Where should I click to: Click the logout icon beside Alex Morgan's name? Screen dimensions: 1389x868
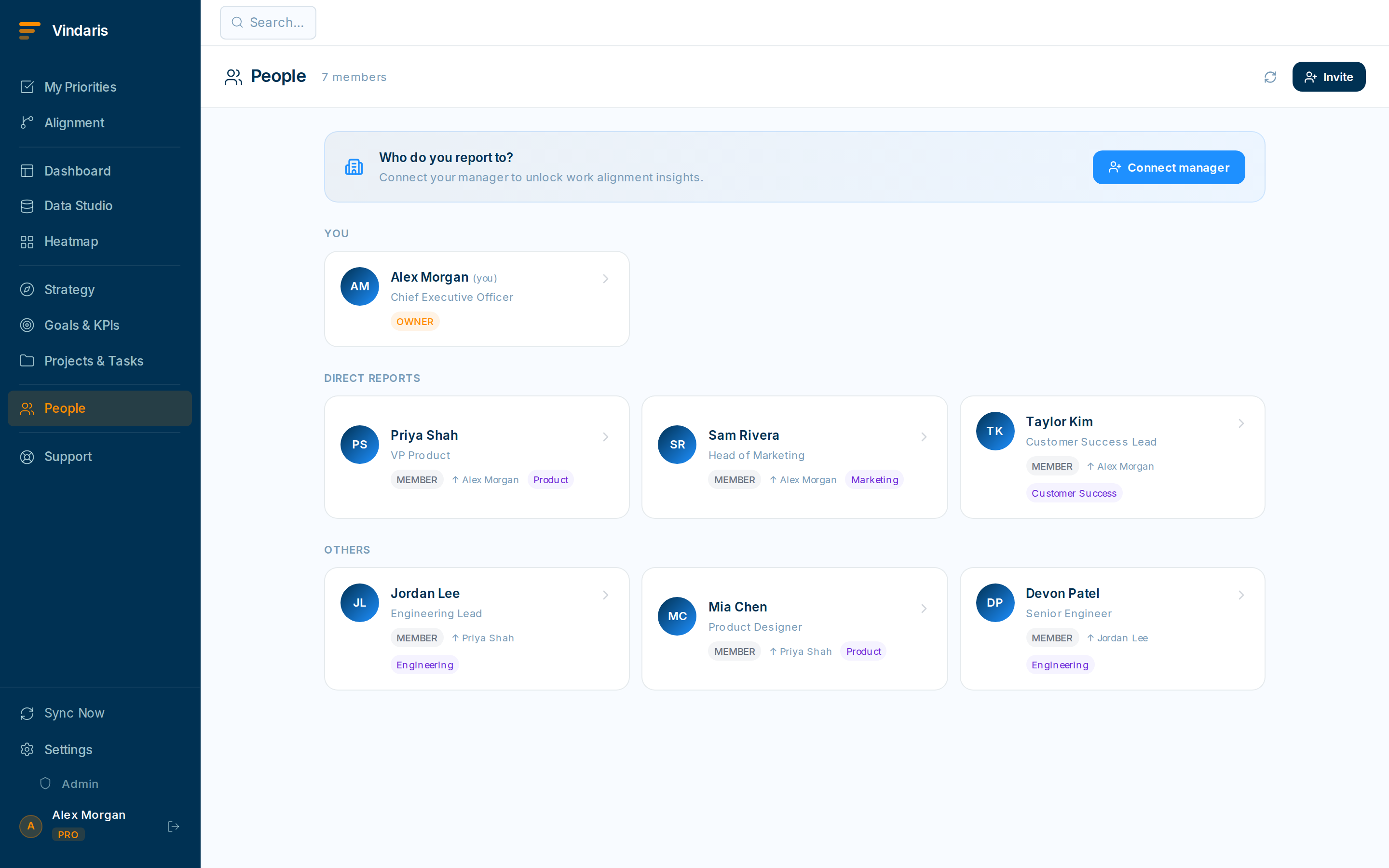coord(173,826)
